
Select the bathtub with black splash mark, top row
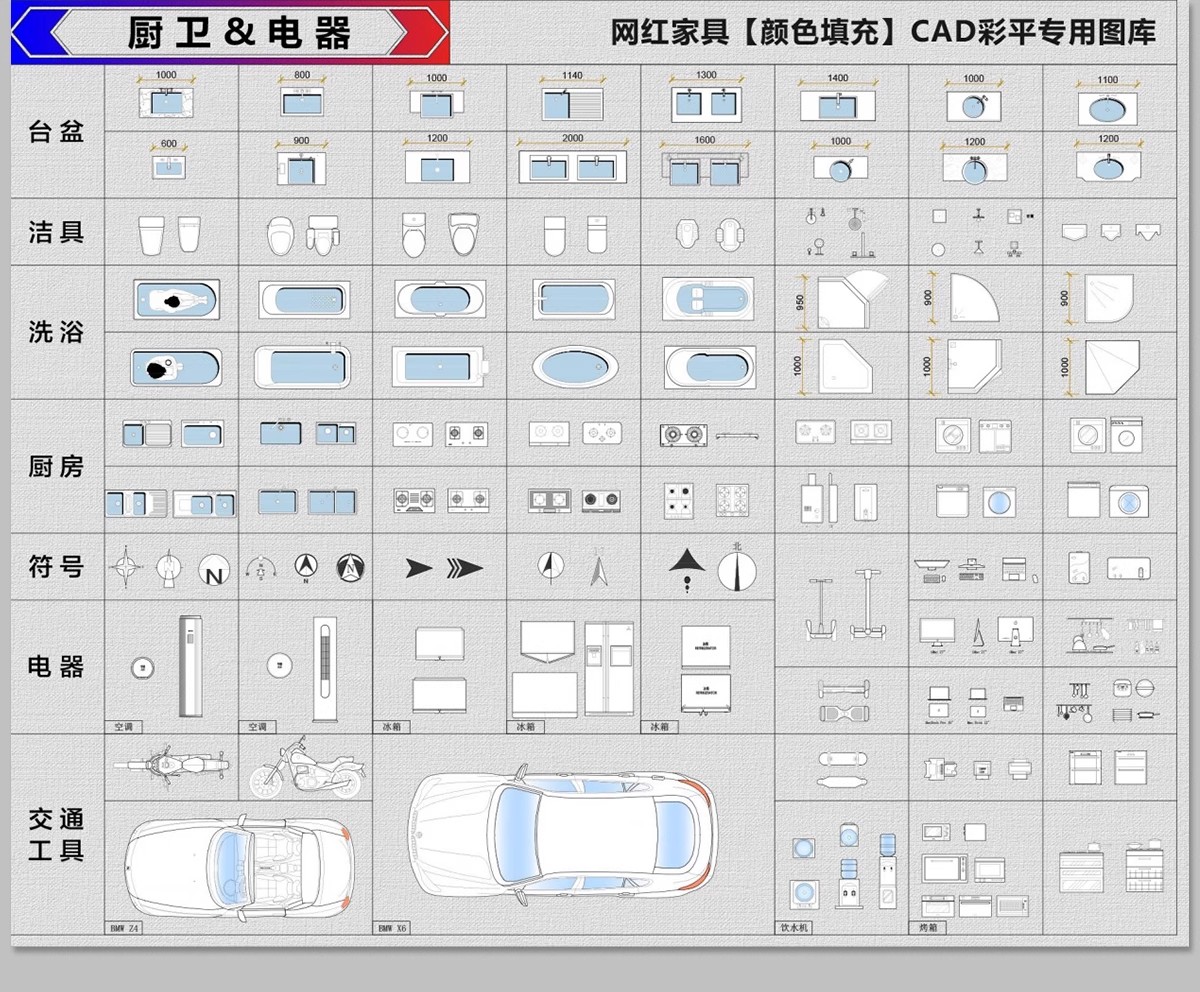tap(176, 300)
